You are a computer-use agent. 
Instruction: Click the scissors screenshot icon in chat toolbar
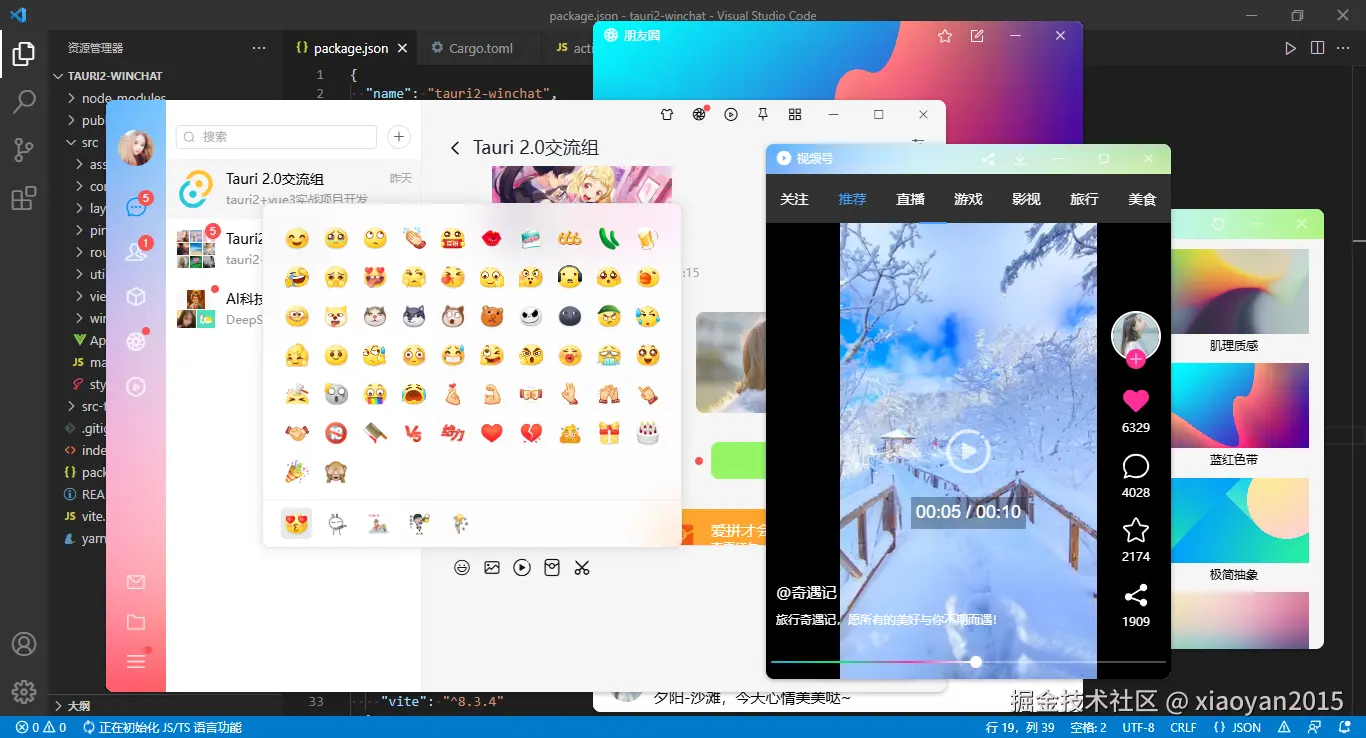(582, 568)
